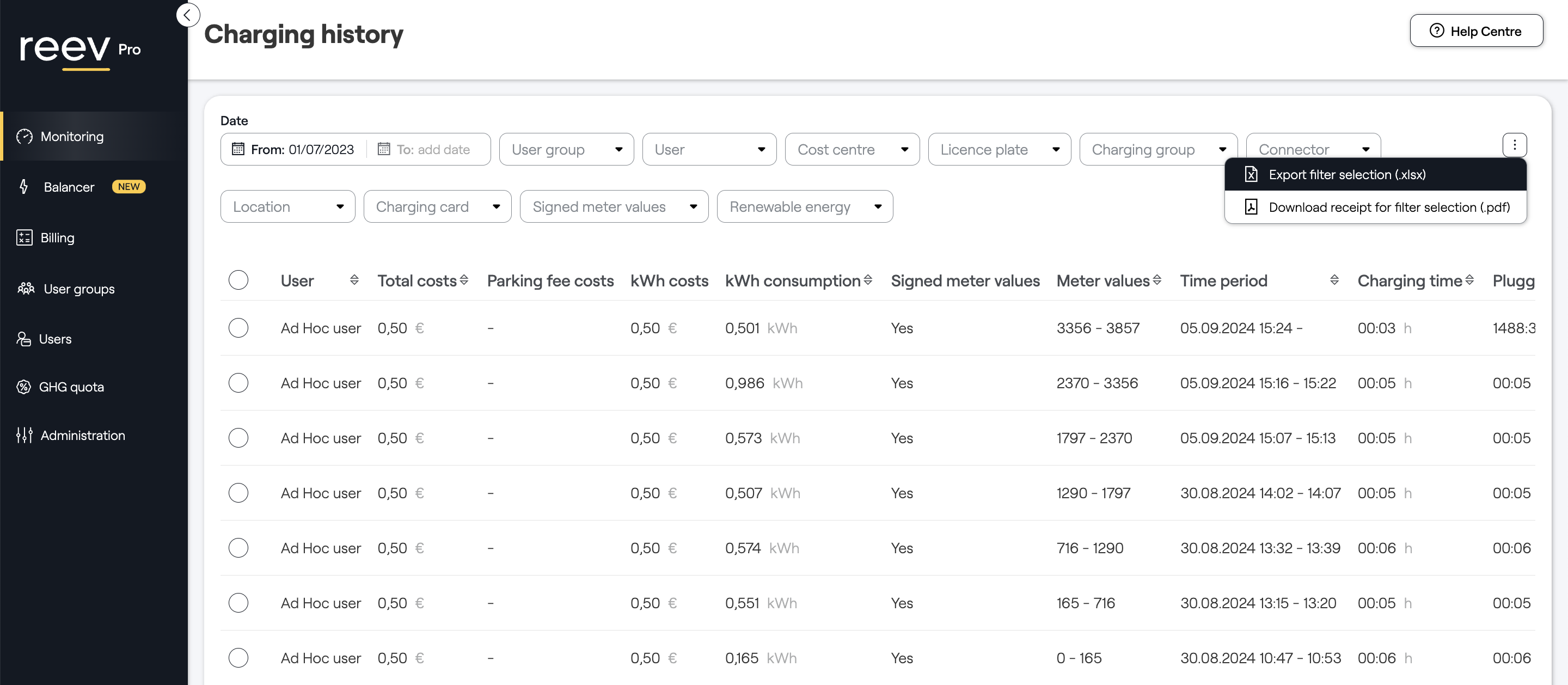Sort by Charging time column

click(x=1469, y=280)
